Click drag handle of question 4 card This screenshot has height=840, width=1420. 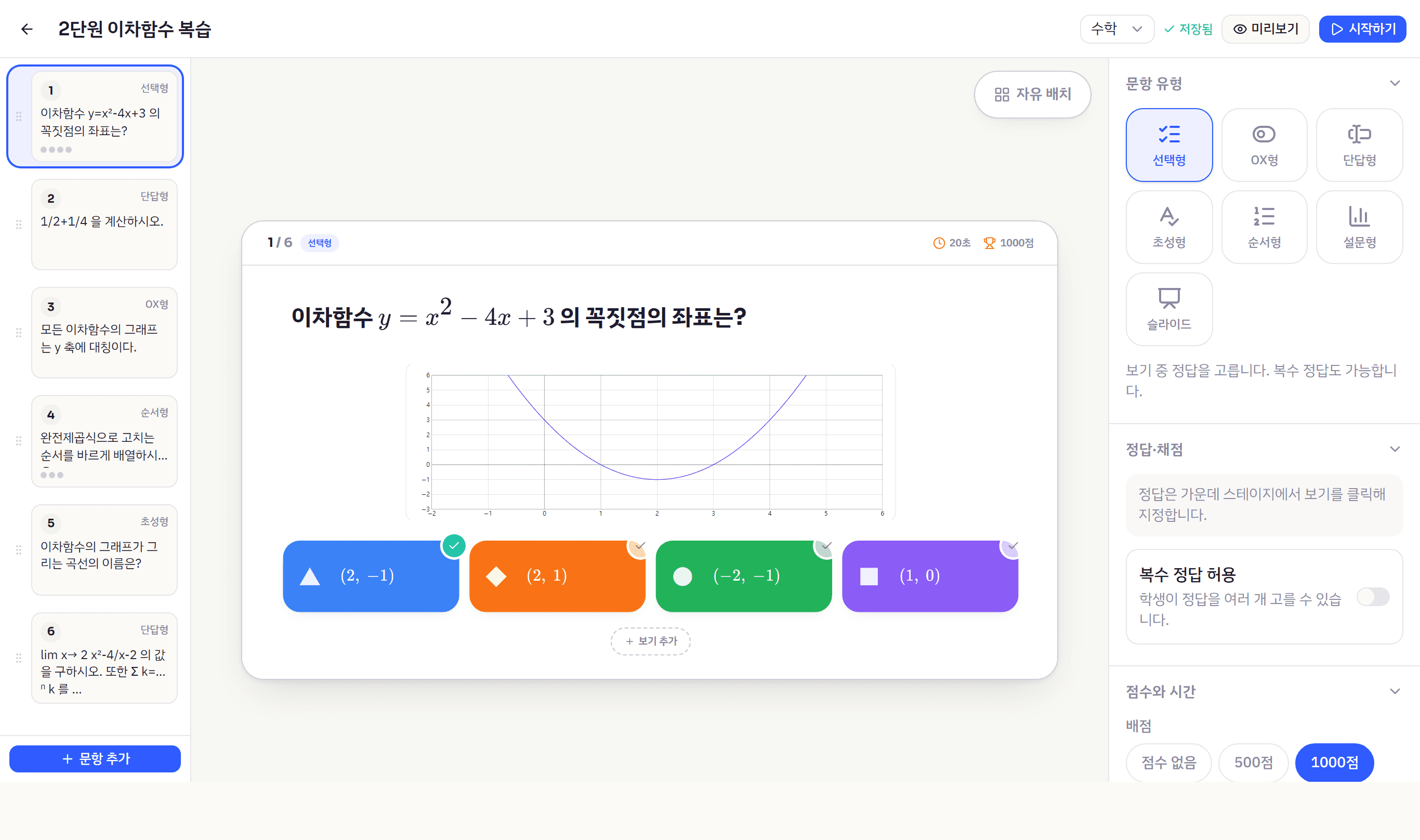coord(19,440)
